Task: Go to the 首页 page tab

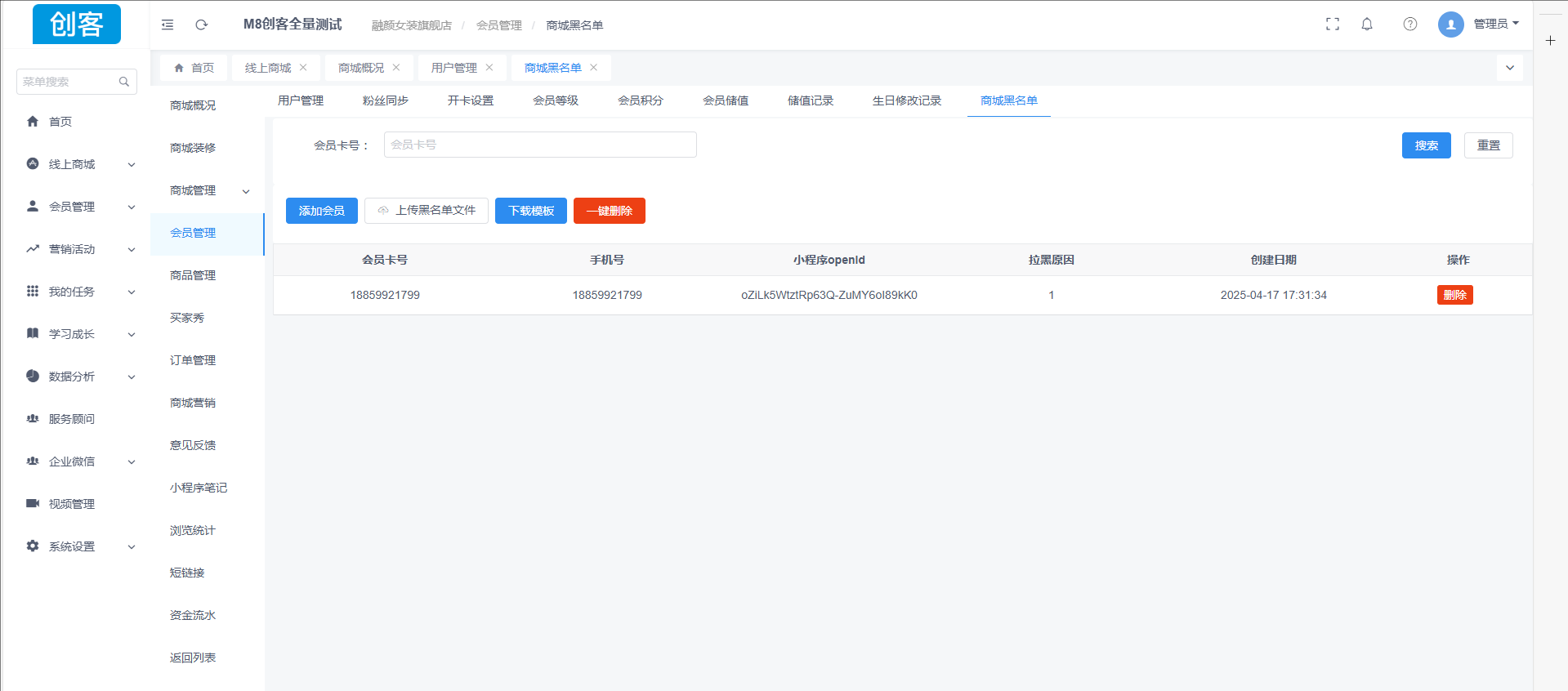Action: click(194, 68)
